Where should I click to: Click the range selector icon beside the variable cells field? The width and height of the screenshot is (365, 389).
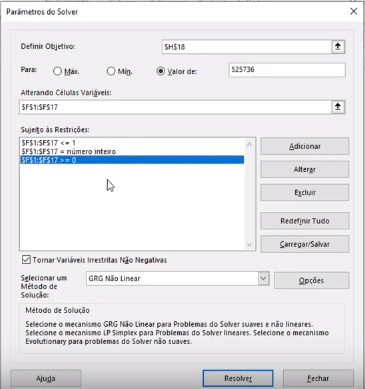338,107
